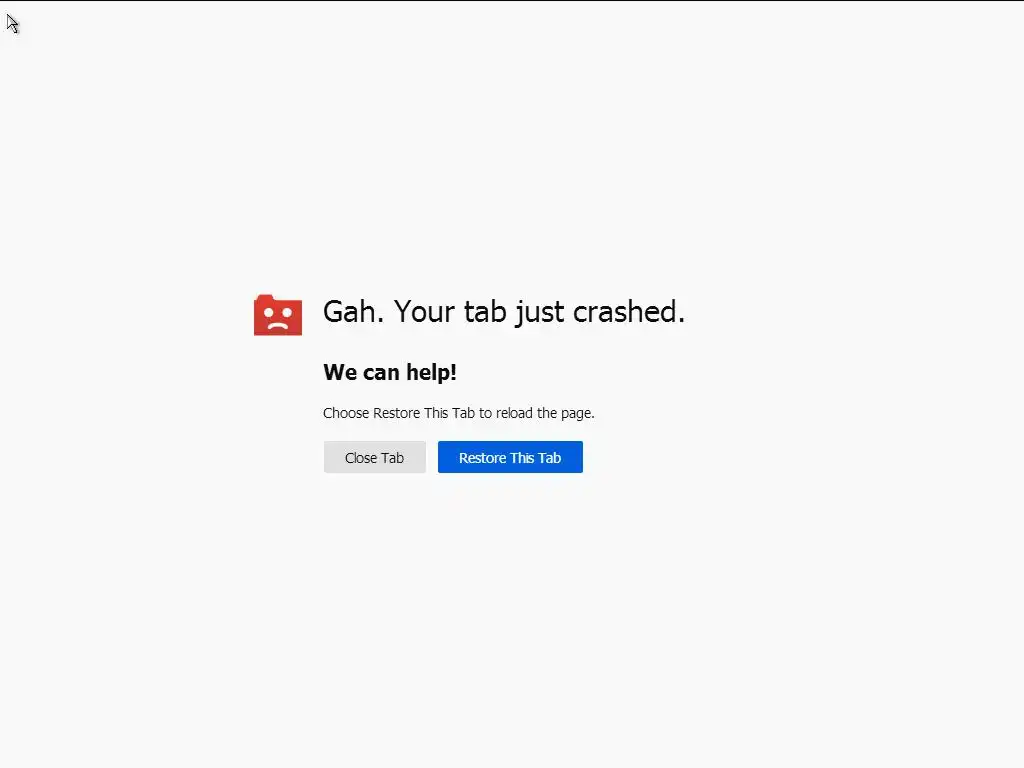Click the 'Choose Restore This Tab' instruction text
Viewport: 1024px width, 768px height.
click(458, 413)
